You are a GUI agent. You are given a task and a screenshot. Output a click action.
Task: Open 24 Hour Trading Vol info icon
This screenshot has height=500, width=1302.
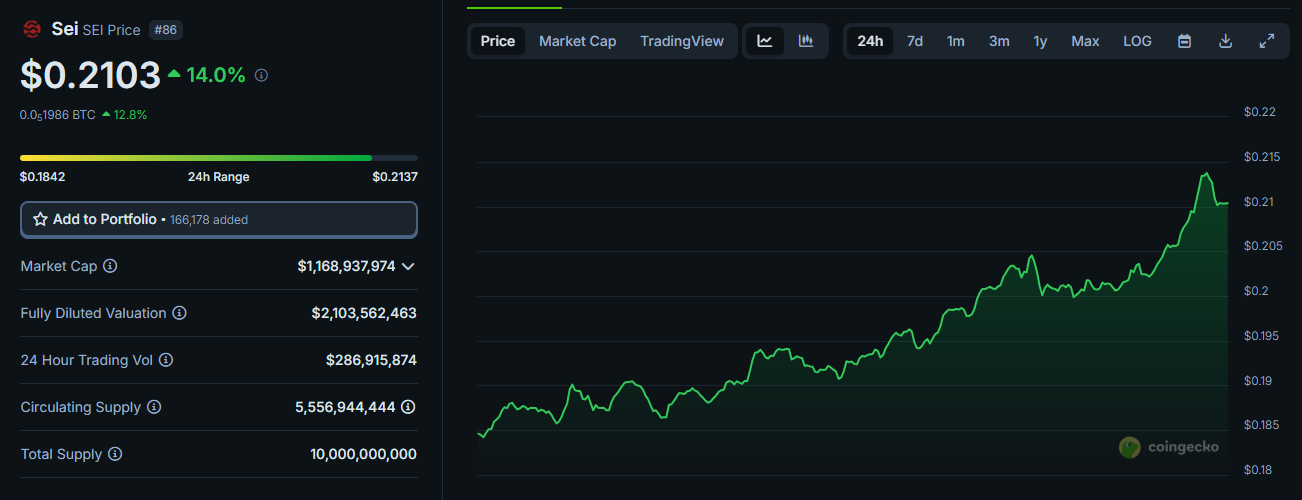point(166,360)
